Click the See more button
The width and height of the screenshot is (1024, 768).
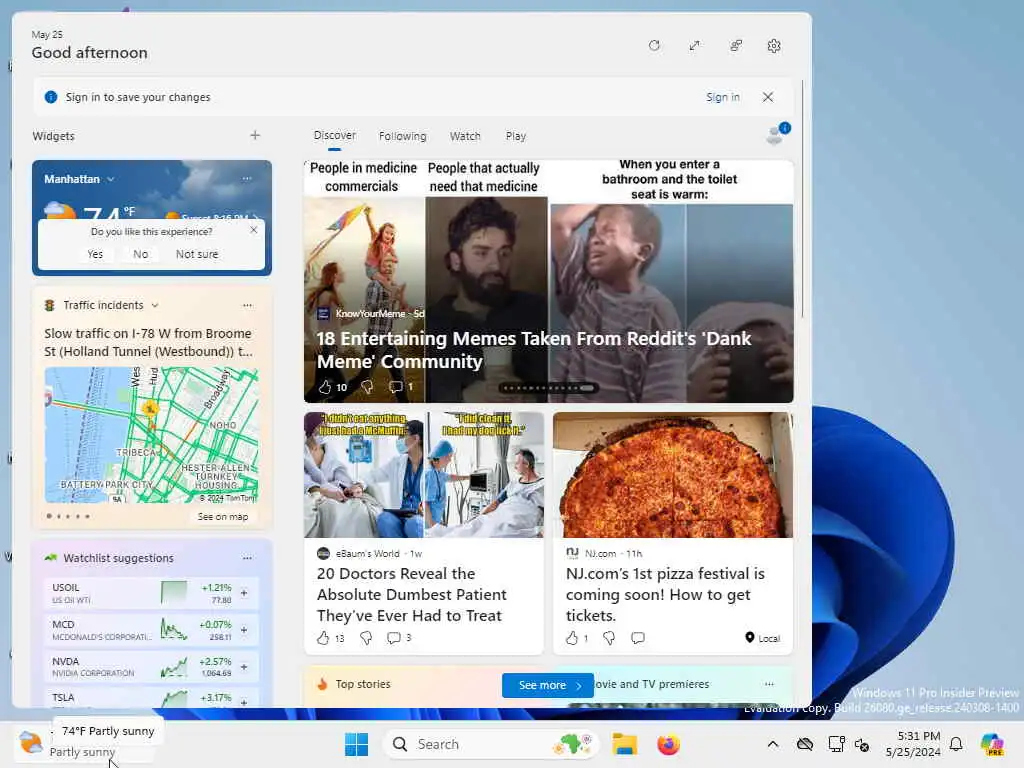548,685
